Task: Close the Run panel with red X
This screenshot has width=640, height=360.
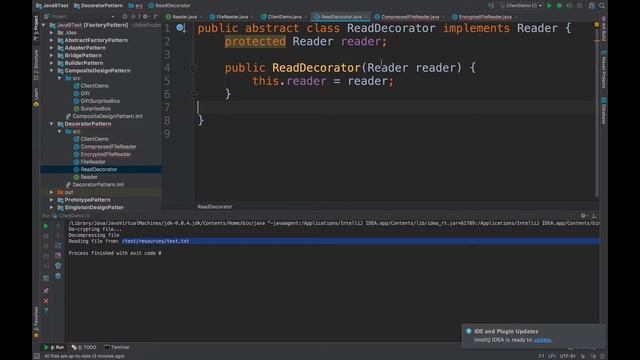Action: (46, 301)
